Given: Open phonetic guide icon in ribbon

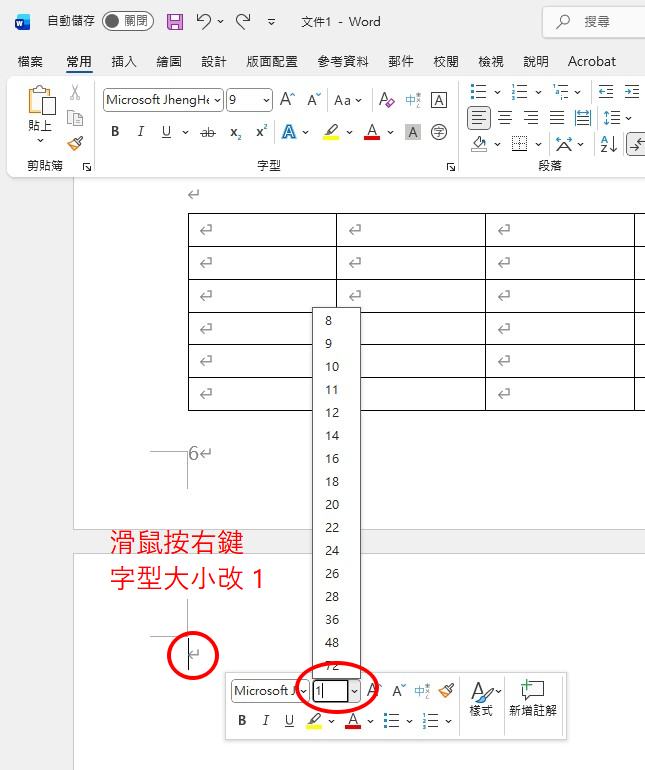Looking at the screenshot, I should 413,100.
